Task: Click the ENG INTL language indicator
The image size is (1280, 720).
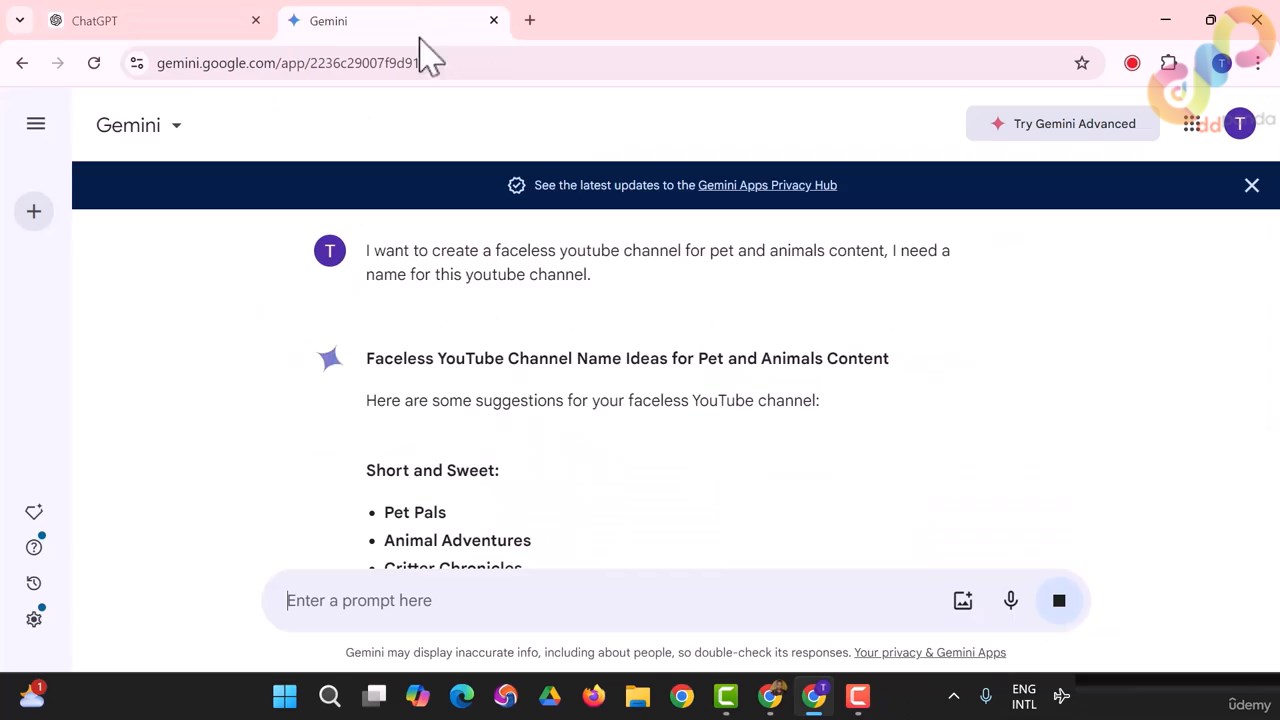Action: tap(1024, 696)
